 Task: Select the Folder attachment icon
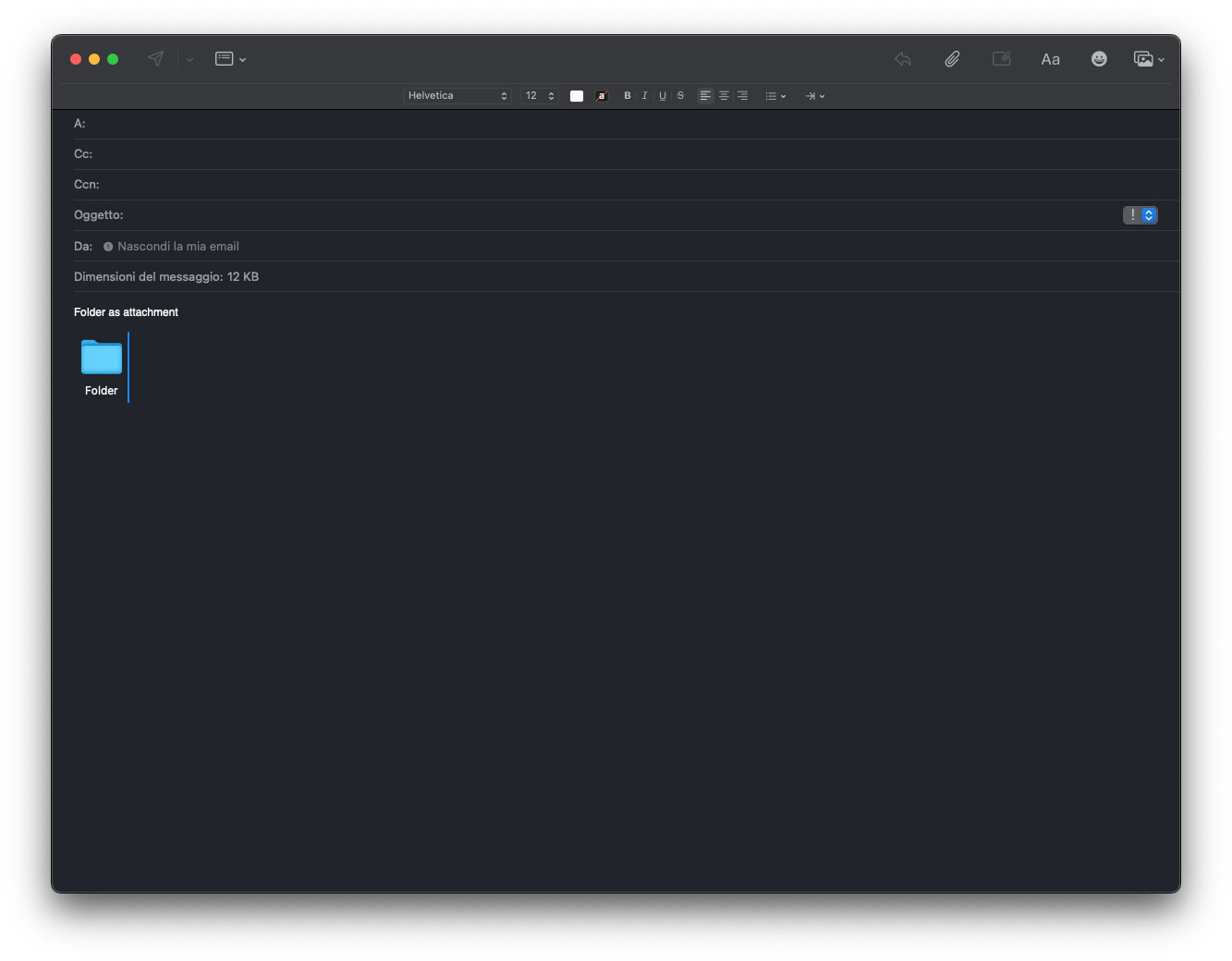102,359
